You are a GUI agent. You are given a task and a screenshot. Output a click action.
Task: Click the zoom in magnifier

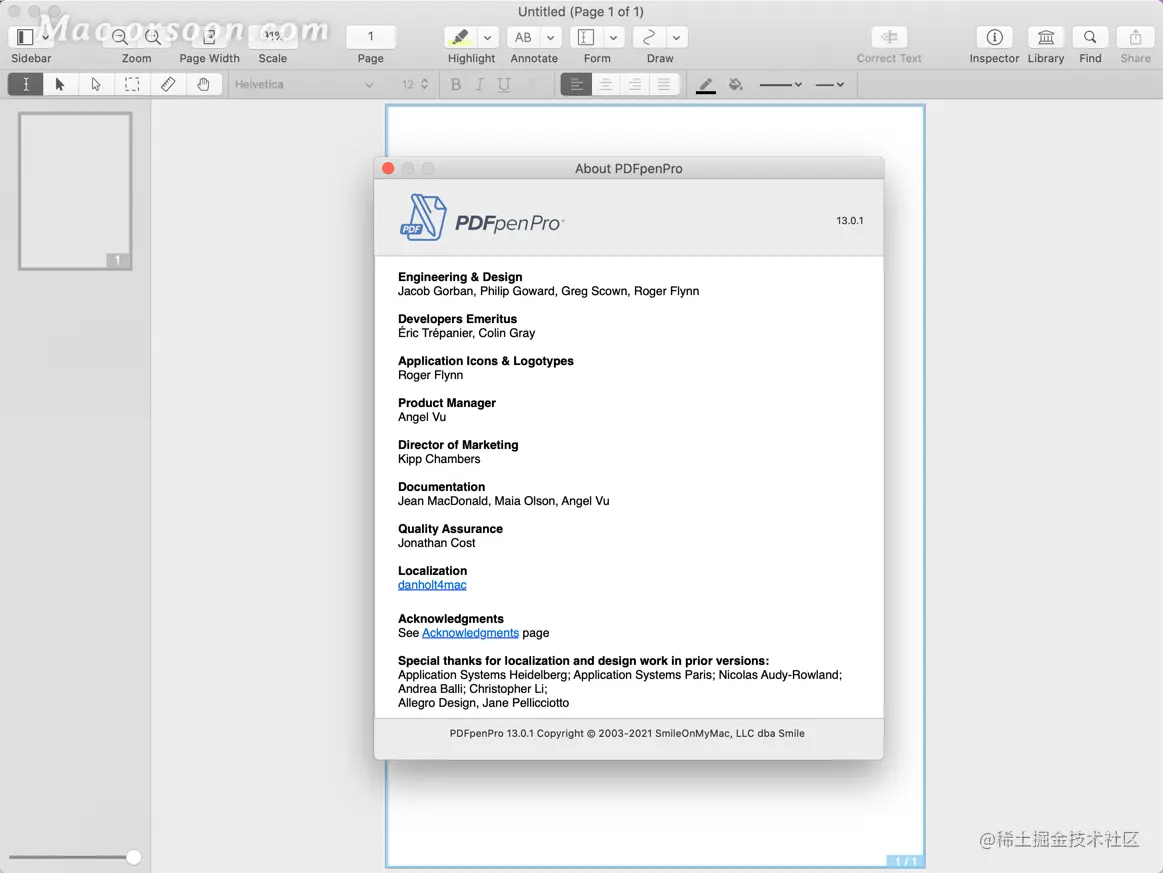[153, 36]
